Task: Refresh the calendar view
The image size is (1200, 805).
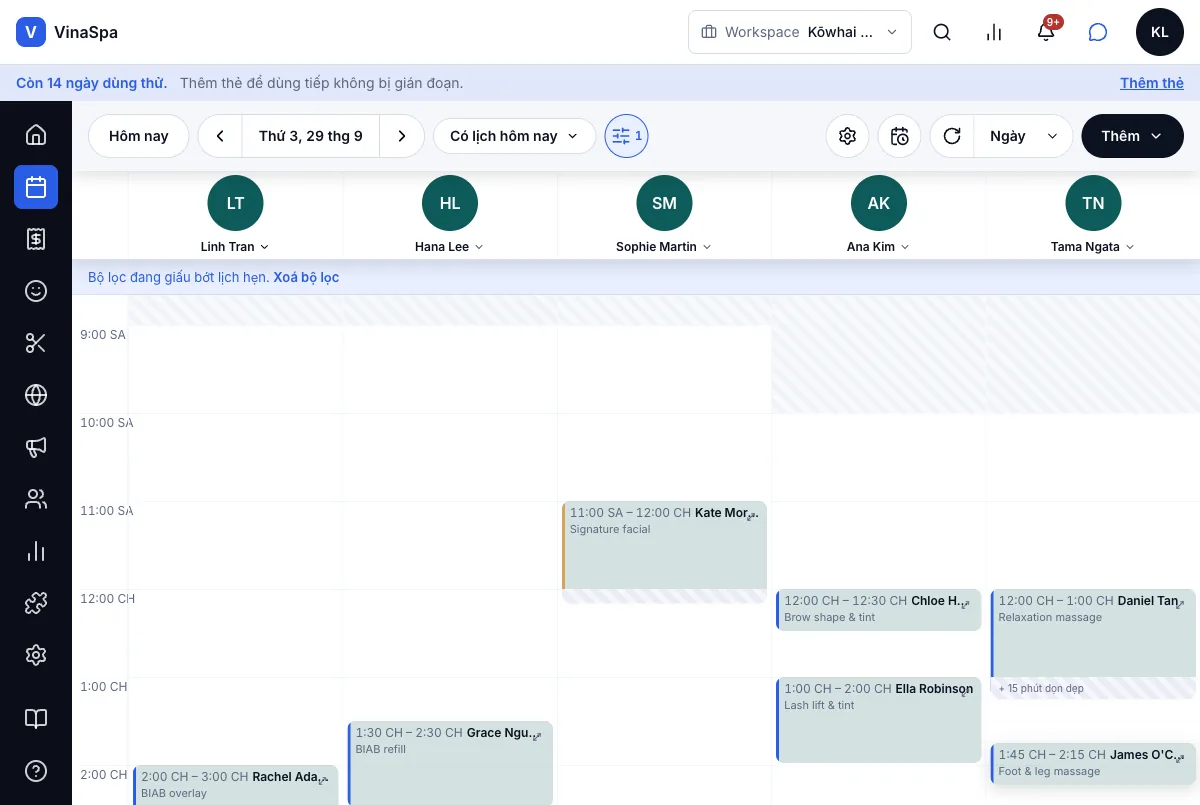Action: click(x=952, y=136)
